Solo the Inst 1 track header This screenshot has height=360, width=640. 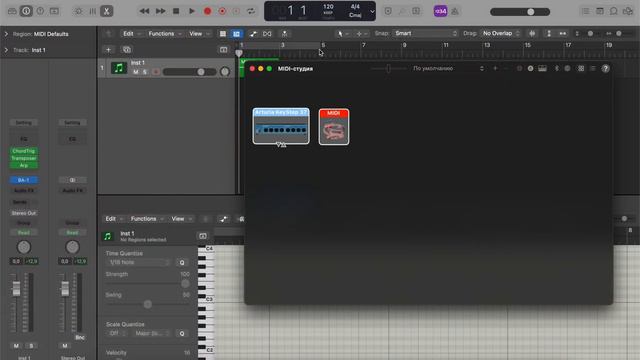[144, 72]
